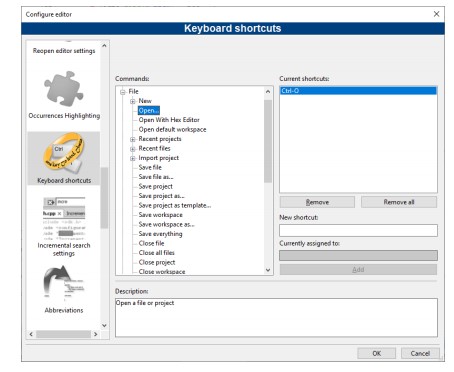Select the Keyboard shortcuts ring icon
This screenshot has height=372, width=454.
pyautogui.click(x=63, y=153)
